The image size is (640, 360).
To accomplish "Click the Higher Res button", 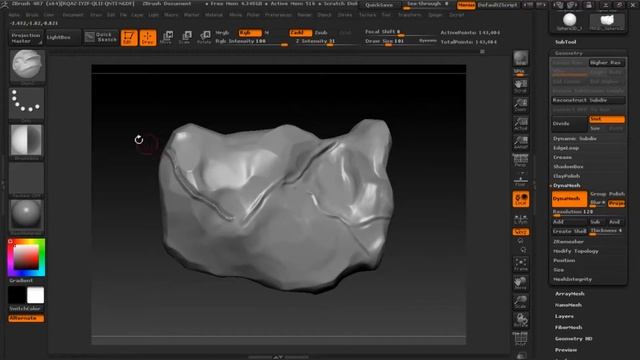I will pyautogui.click(x=607, y=62).
